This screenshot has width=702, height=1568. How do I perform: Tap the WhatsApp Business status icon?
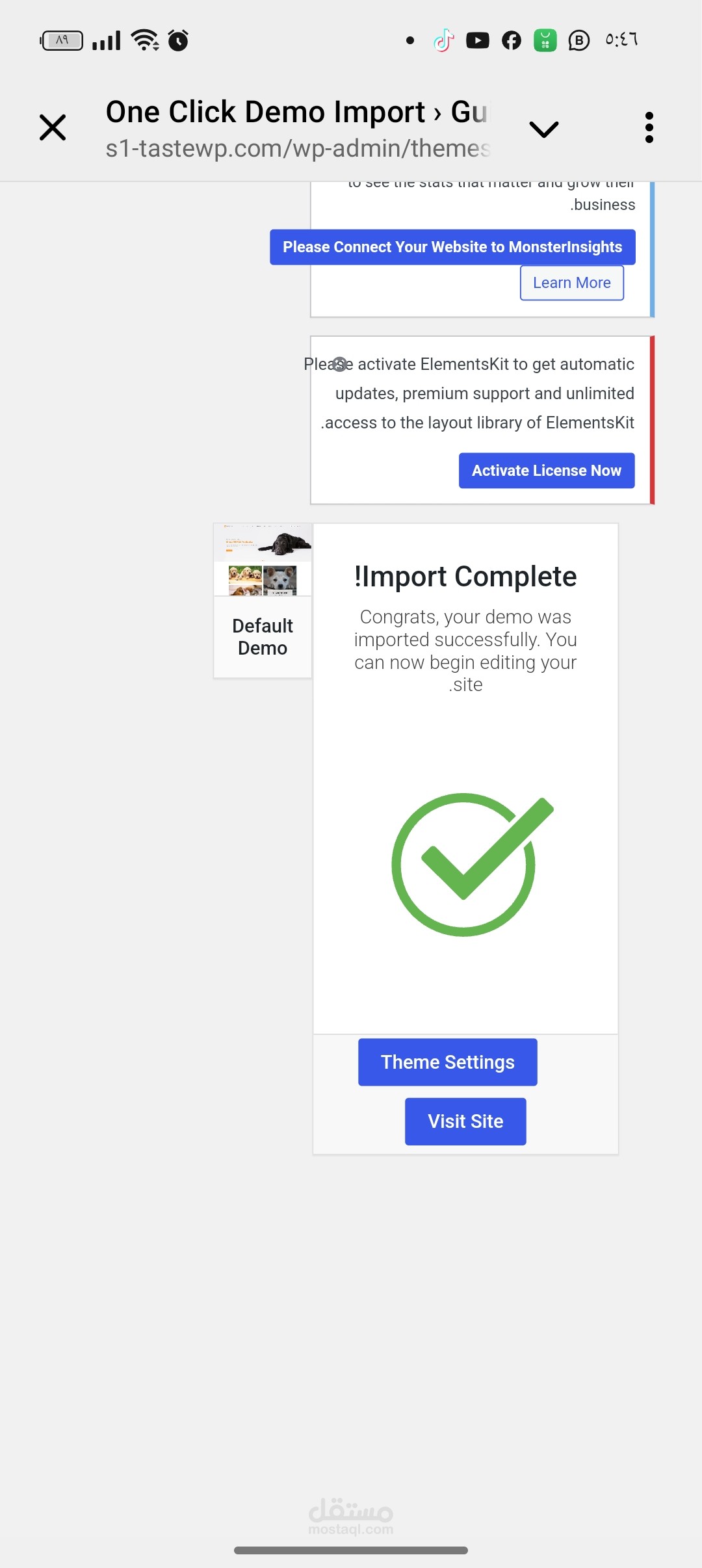(x=578, y=40)
